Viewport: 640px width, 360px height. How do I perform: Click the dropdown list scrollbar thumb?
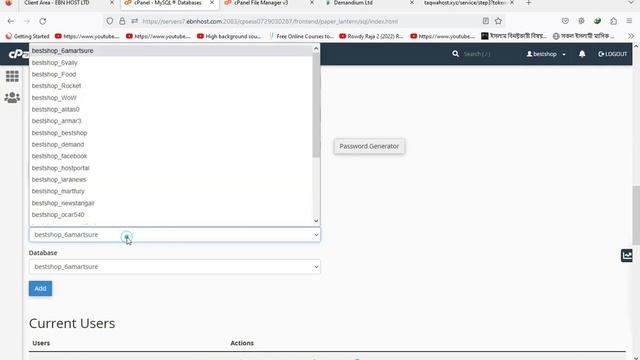pyautogui.click(x=316, y=104)
